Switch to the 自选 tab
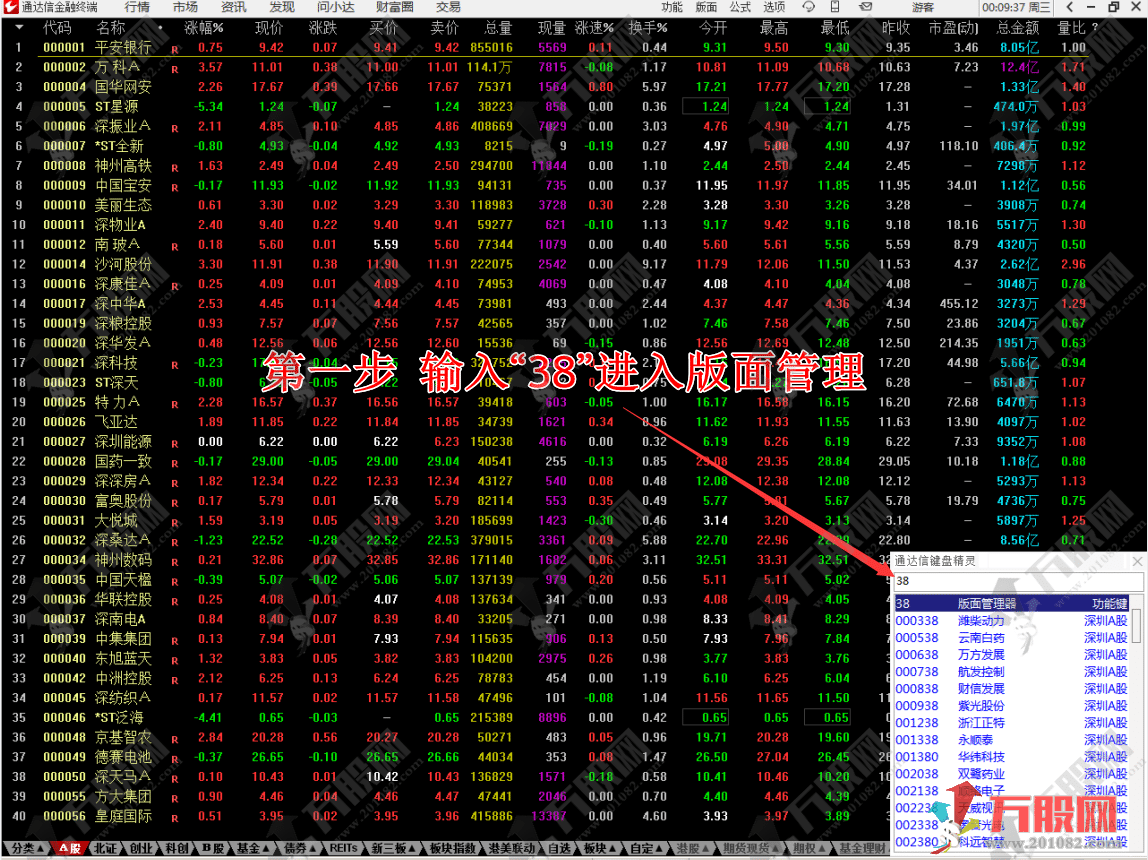 [559, 848]
